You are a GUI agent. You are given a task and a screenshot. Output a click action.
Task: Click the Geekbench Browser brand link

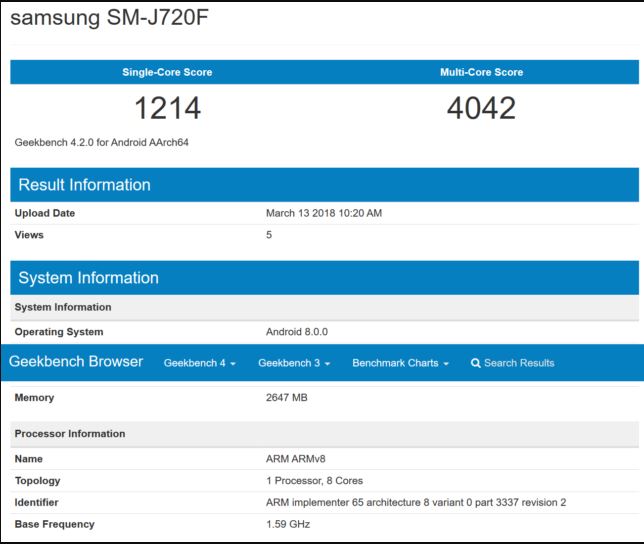(76, 362)
